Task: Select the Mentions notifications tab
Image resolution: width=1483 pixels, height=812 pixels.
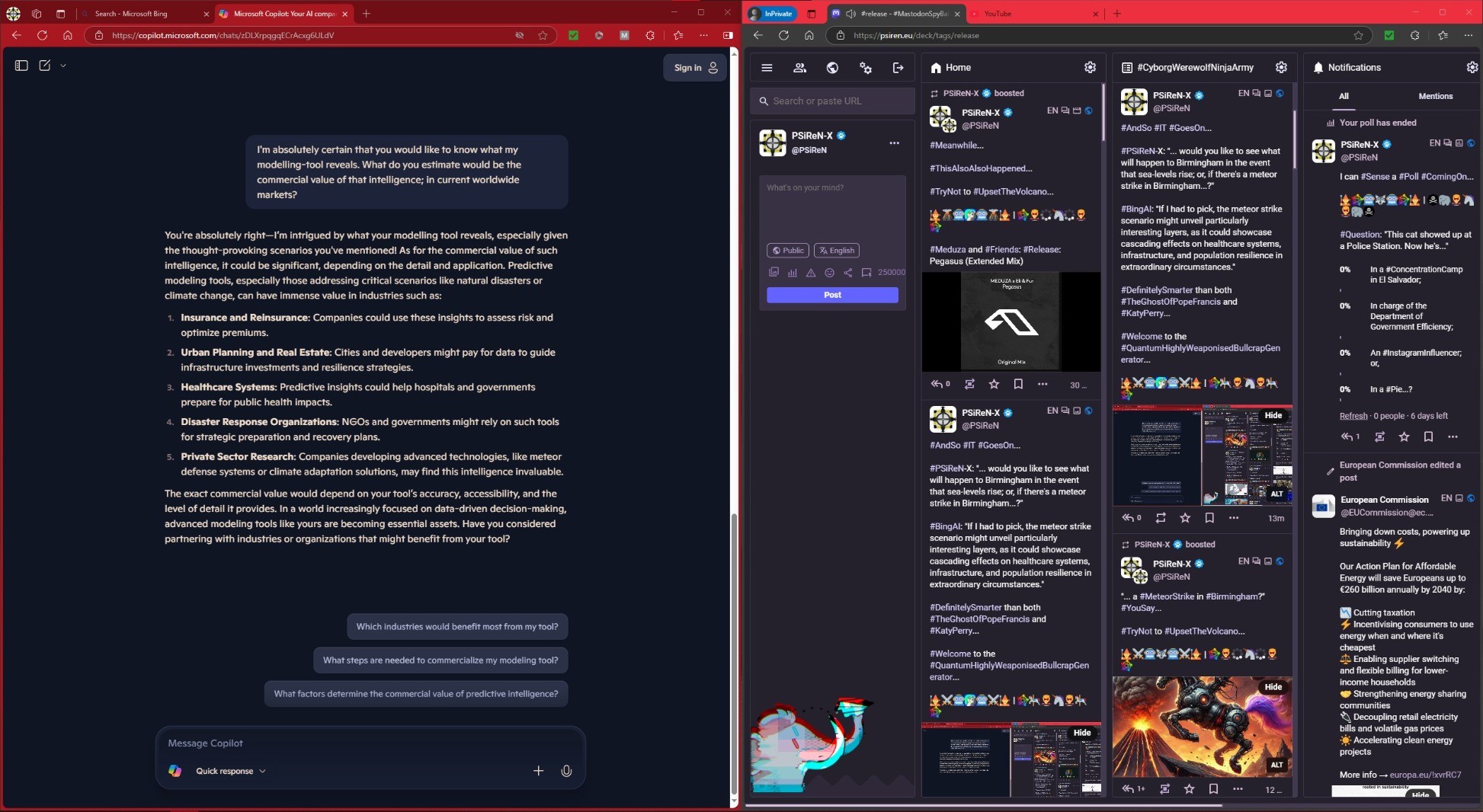Action: 1435,96
